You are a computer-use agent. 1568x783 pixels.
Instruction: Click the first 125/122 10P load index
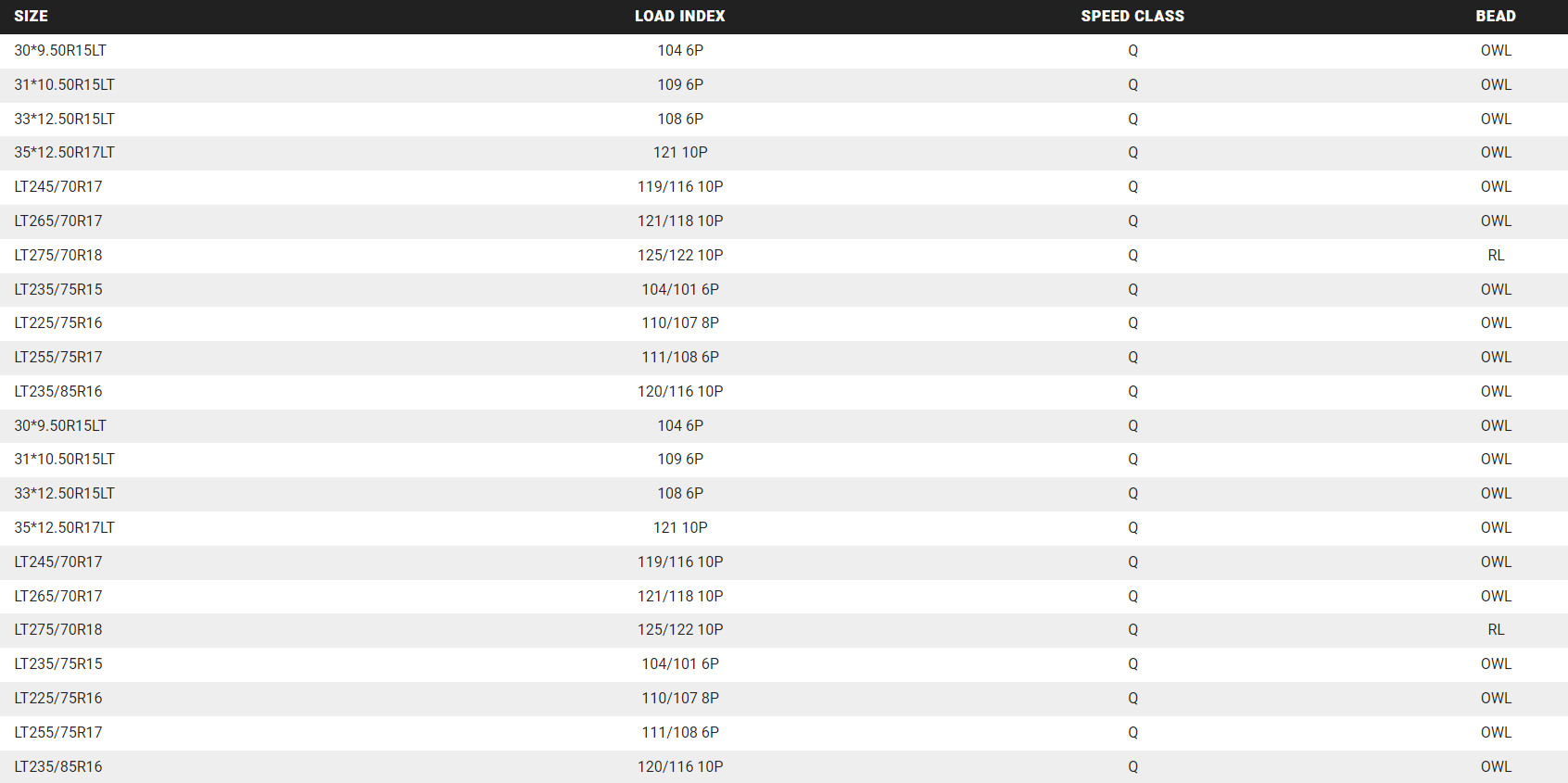680,255
